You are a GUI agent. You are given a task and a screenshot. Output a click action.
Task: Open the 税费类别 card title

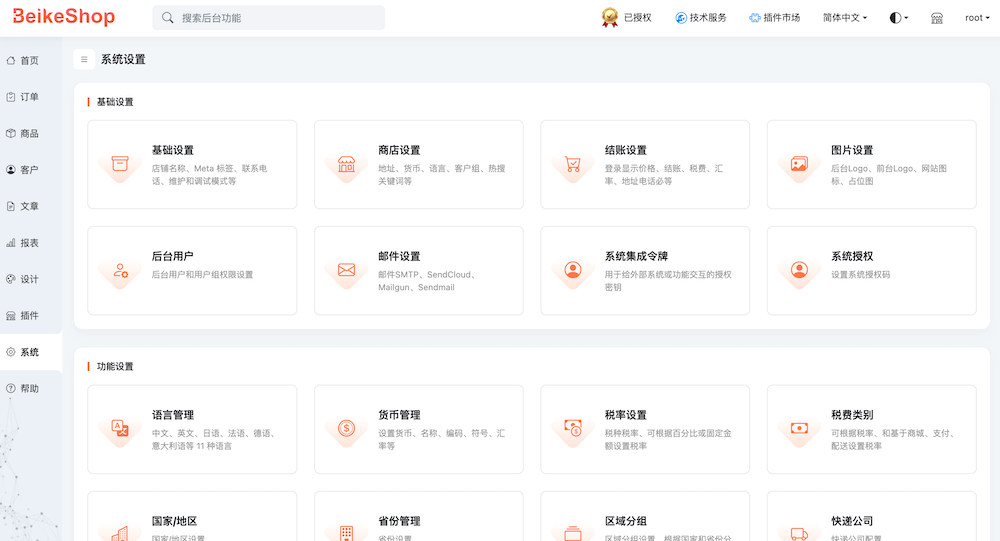(x=852, y=415)
